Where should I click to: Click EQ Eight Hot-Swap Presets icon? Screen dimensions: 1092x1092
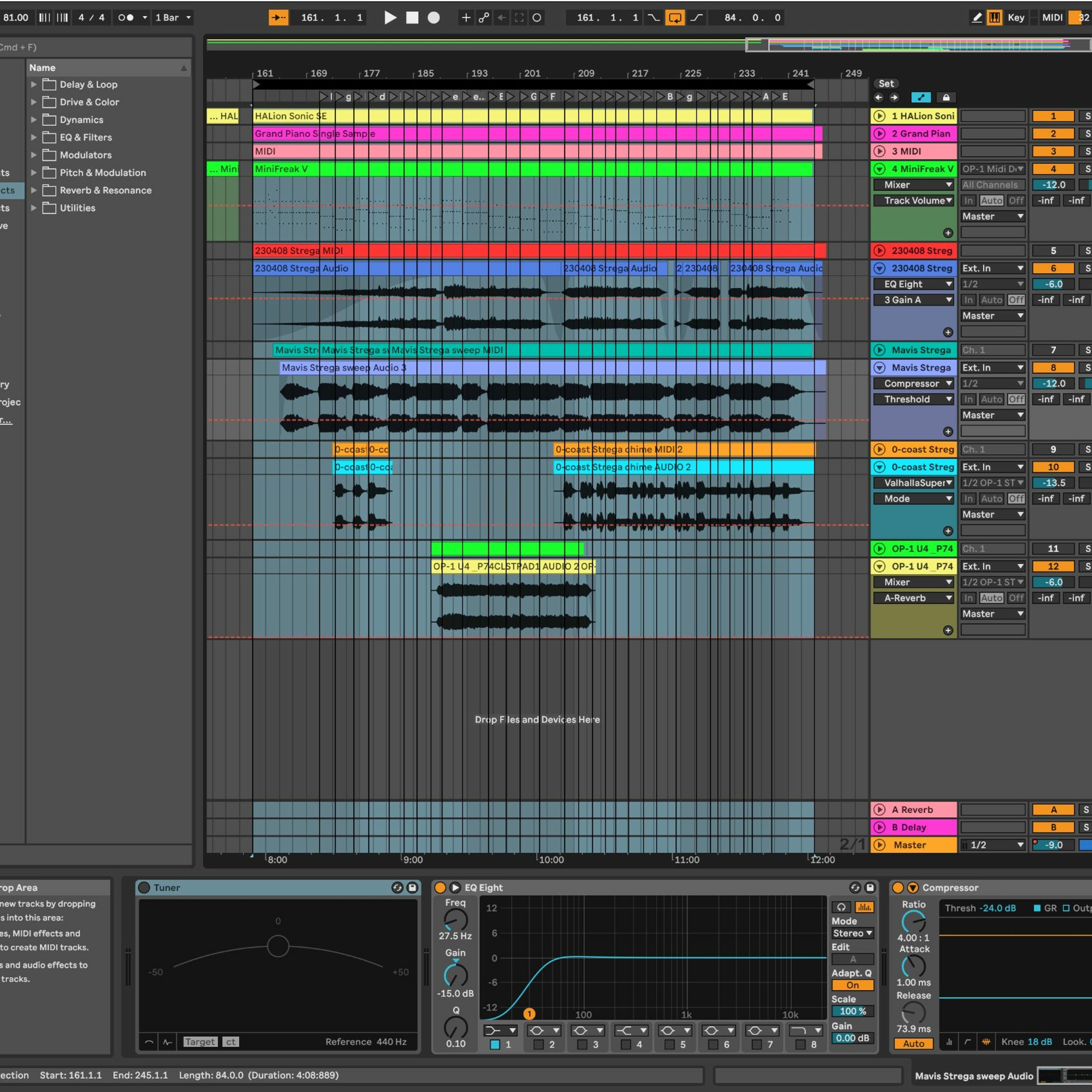(x=855, y=887)
